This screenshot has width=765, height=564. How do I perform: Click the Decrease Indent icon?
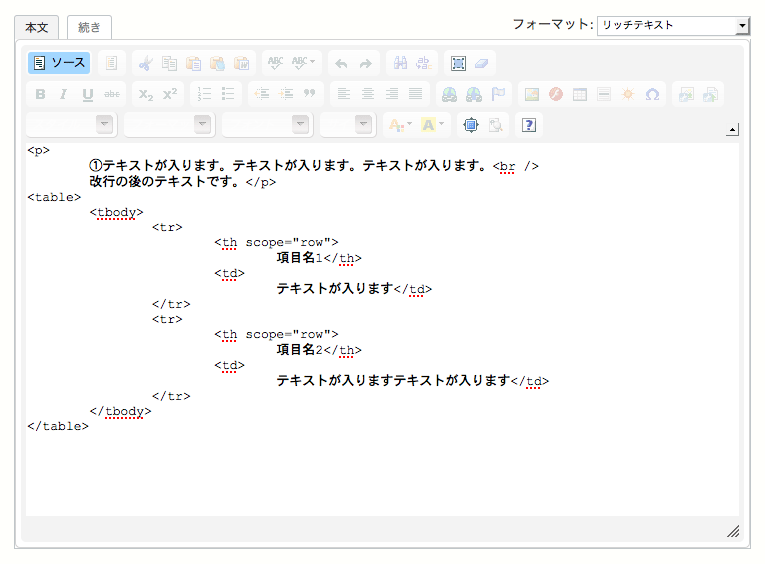[262, 94]
